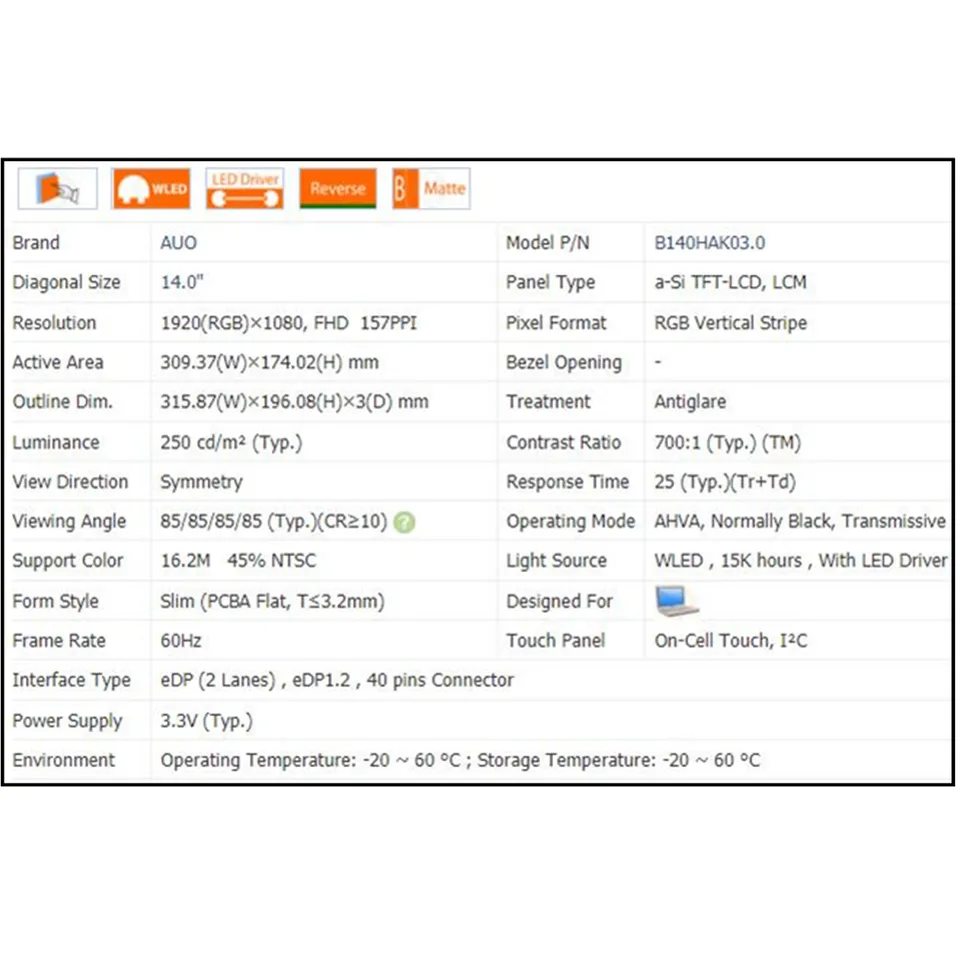Click the Diagonal Size label

[x=66, y=282]
